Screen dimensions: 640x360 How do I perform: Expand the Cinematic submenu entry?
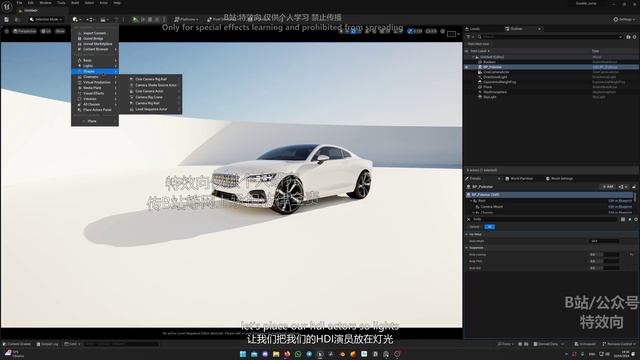coord(95,77)
